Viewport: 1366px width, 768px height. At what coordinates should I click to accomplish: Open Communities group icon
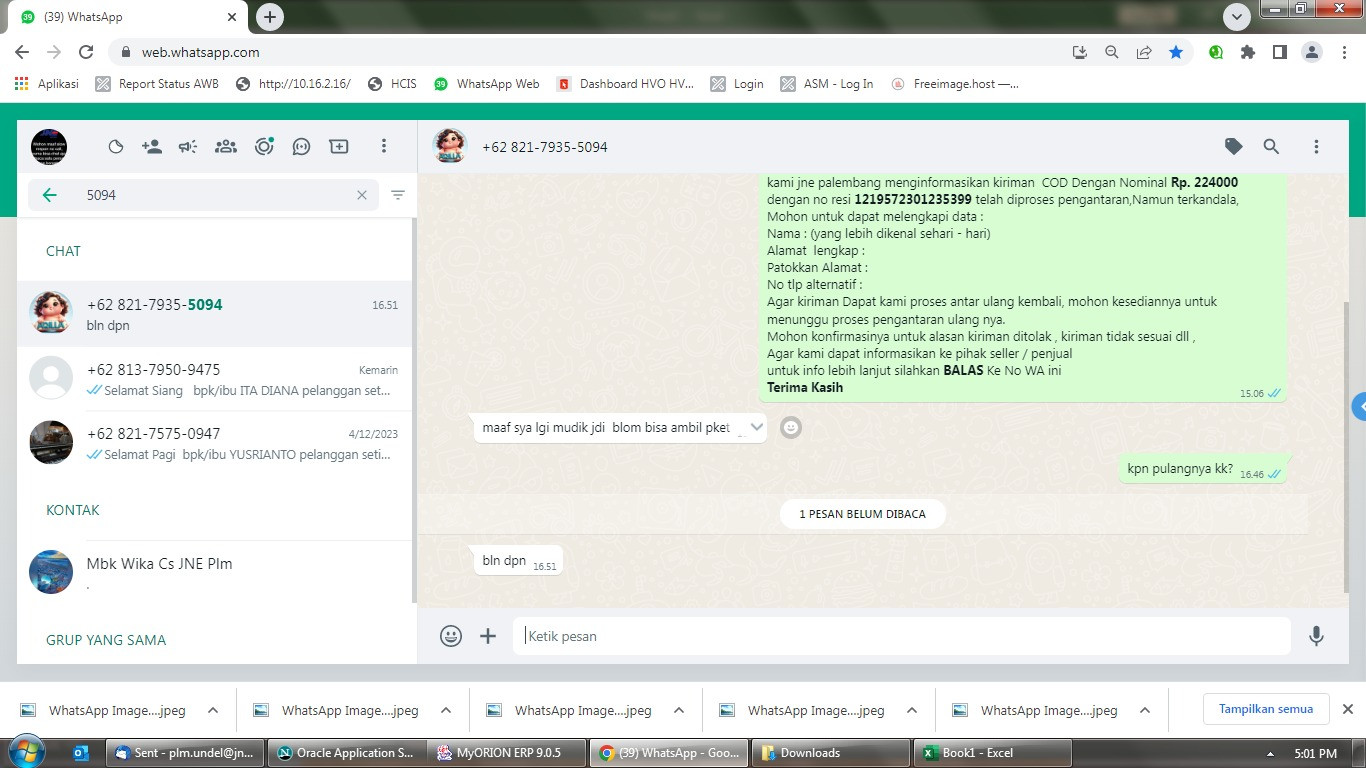click(x=226, y=147)
